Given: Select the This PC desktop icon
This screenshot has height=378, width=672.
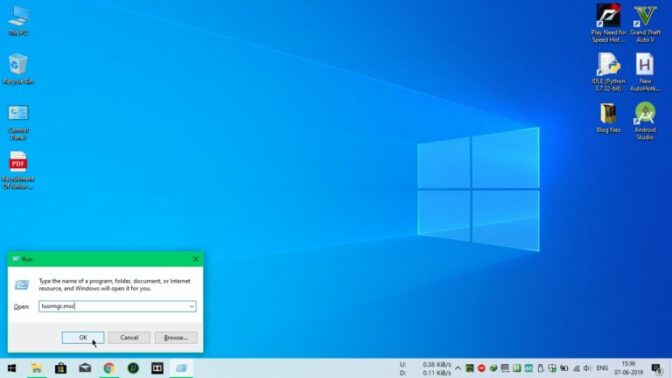Looking at the screenshot, I should 18,21.
